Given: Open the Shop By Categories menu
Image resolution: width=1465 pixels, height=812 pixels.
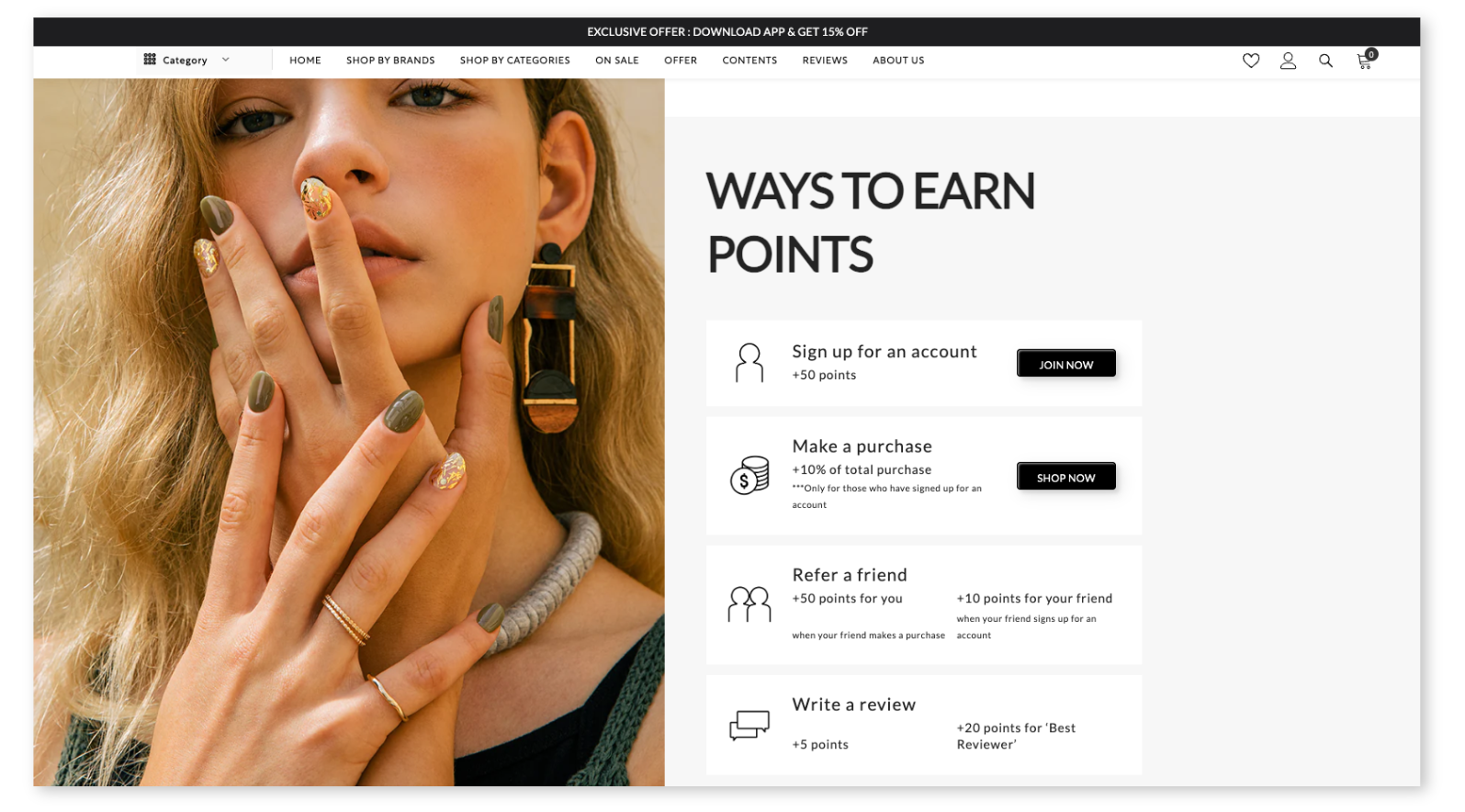Looking at the screenshot, I should click(514, 61).
